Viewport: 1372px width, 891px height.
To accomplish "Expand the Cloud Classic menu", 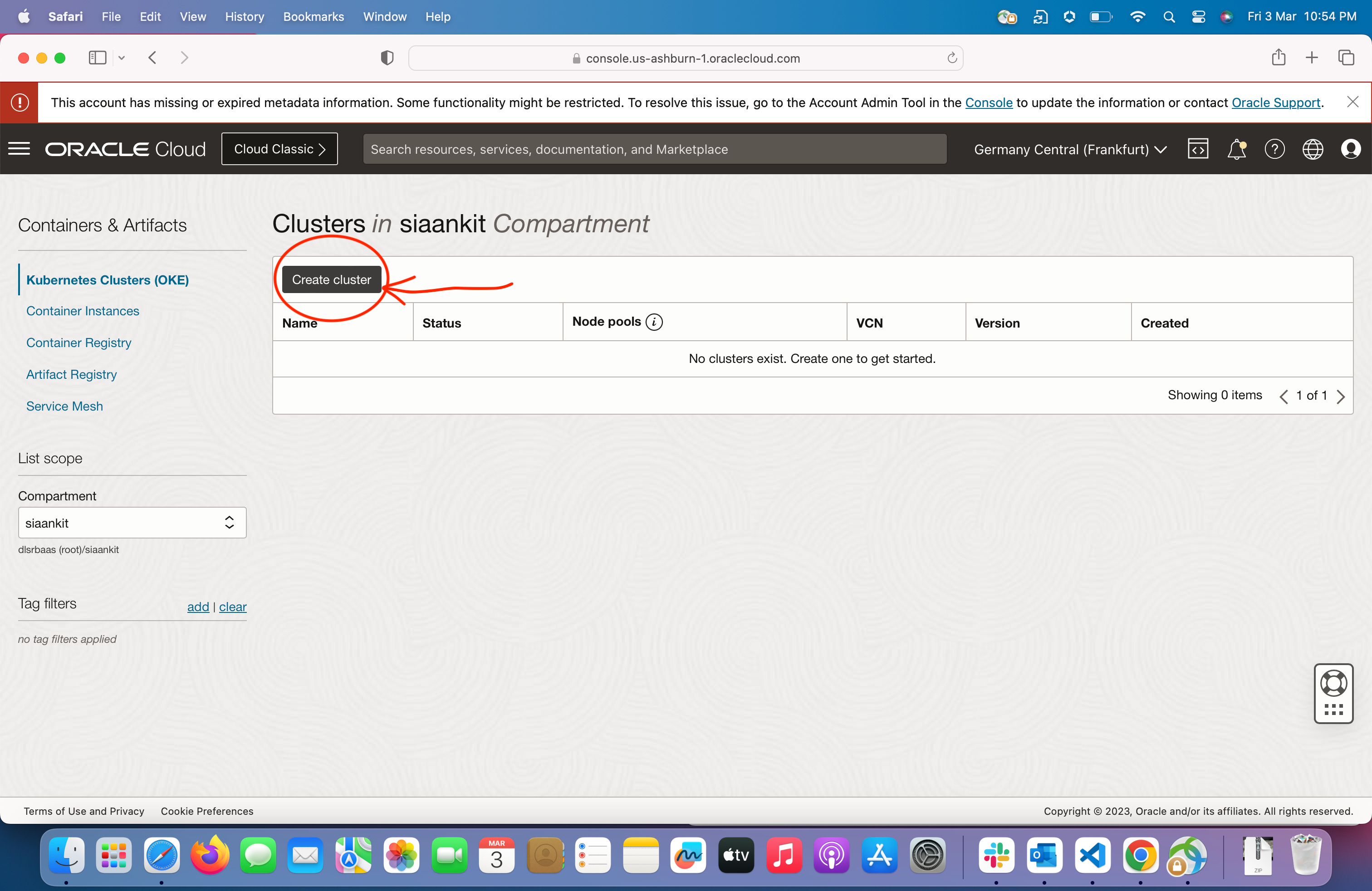I will pyautogui.click(x=279, y=149).
